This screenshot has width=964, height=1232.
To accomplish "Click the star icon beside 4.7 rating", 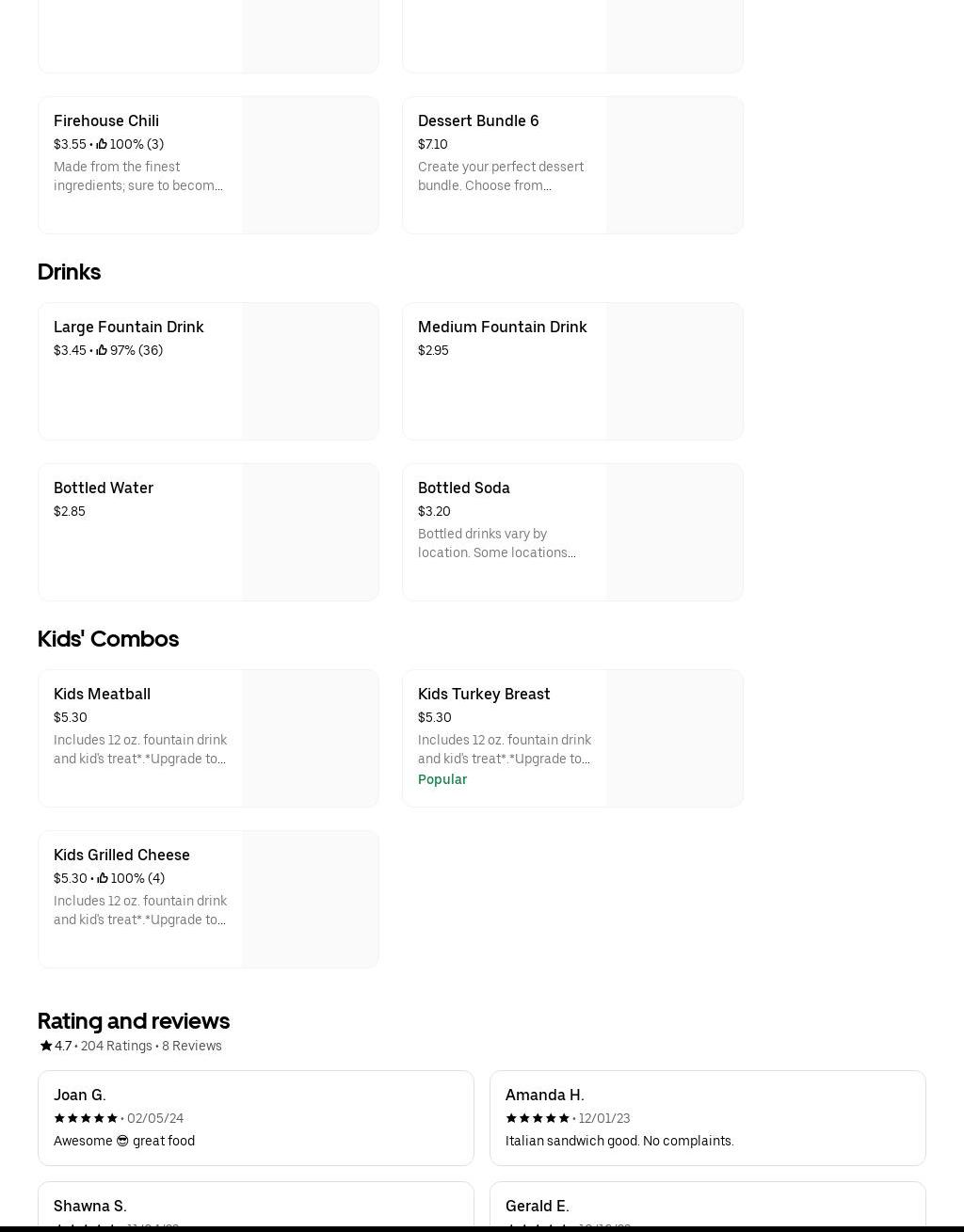I will tap(46, 1046).
